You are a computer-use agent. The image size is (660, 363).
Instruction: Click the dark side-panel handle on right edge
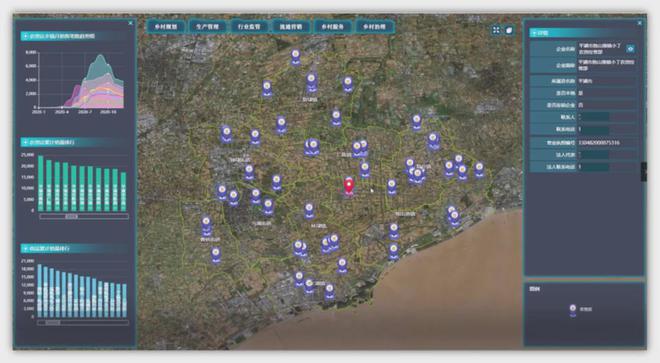point(644,171)
